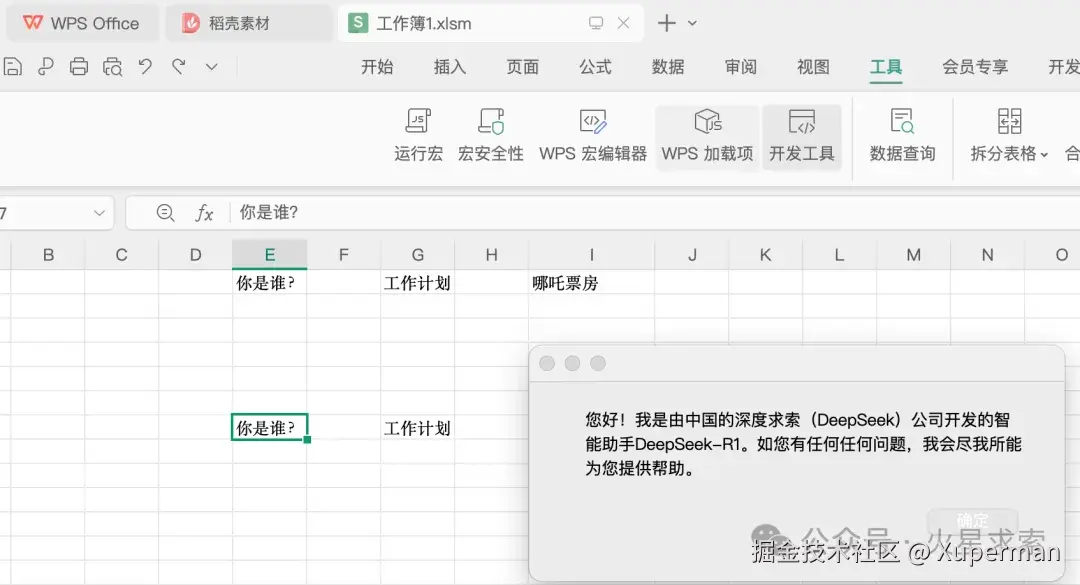
Task: Click plus to add new tab
Action: [x=666, y=23]
